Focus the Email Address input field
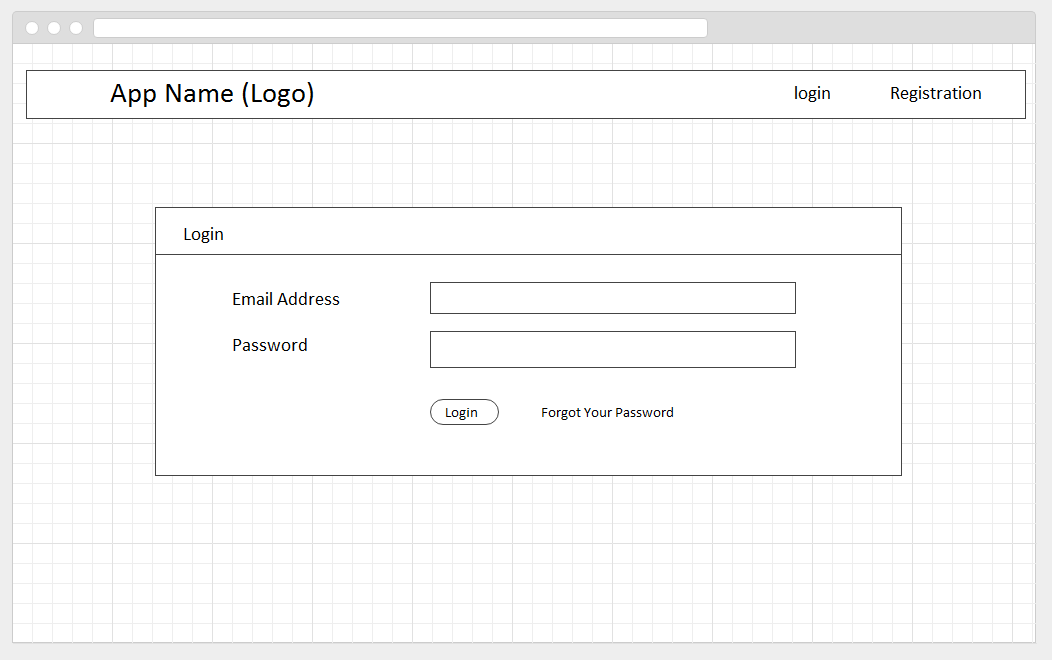The height and width of the screenshot is (660, 1052). pyautogui.click(x=612, y=298)
